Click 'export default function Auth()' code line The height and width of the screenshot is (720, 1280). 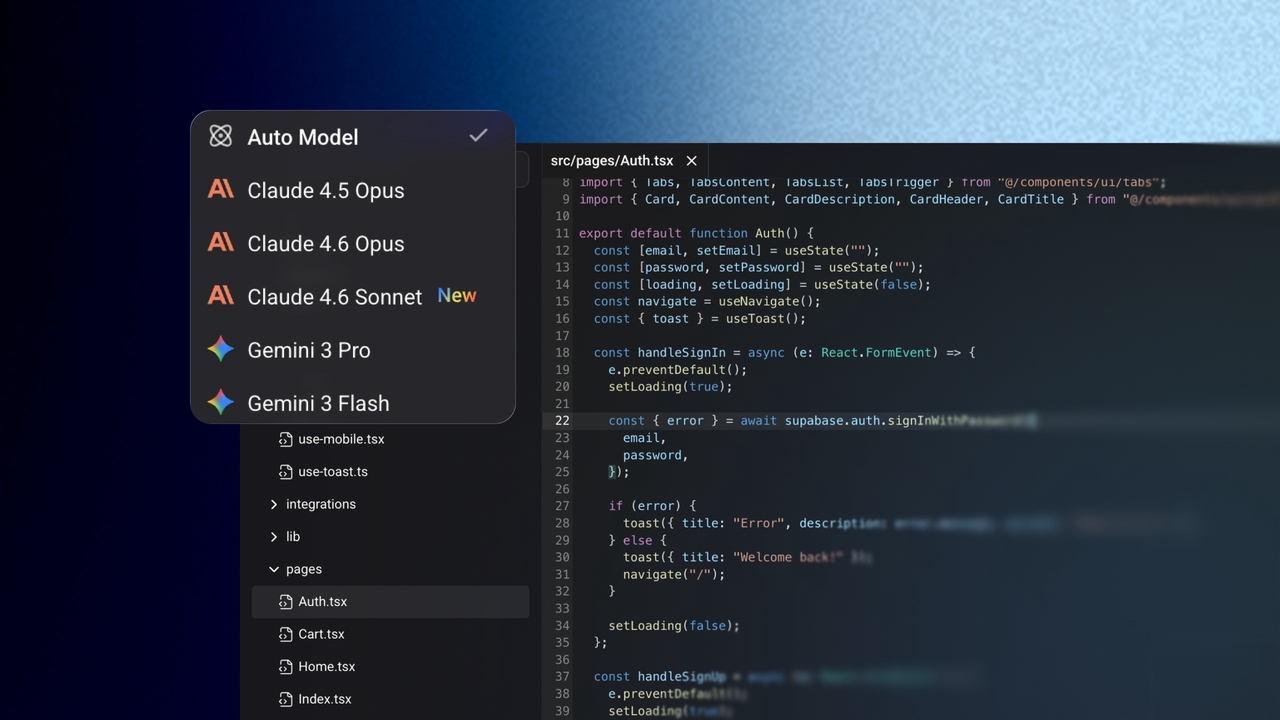pos(697,233)
